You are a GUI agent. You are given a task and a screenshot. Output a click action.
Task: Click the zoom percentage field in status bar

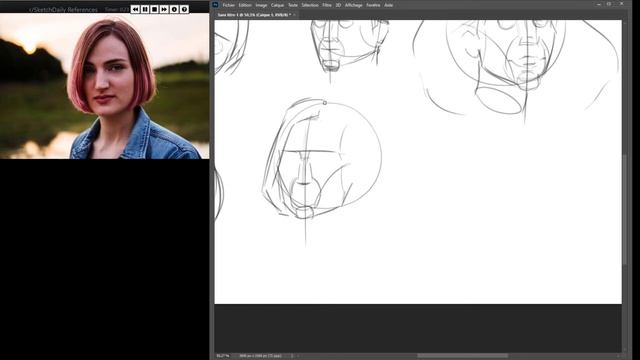point(223,356)
